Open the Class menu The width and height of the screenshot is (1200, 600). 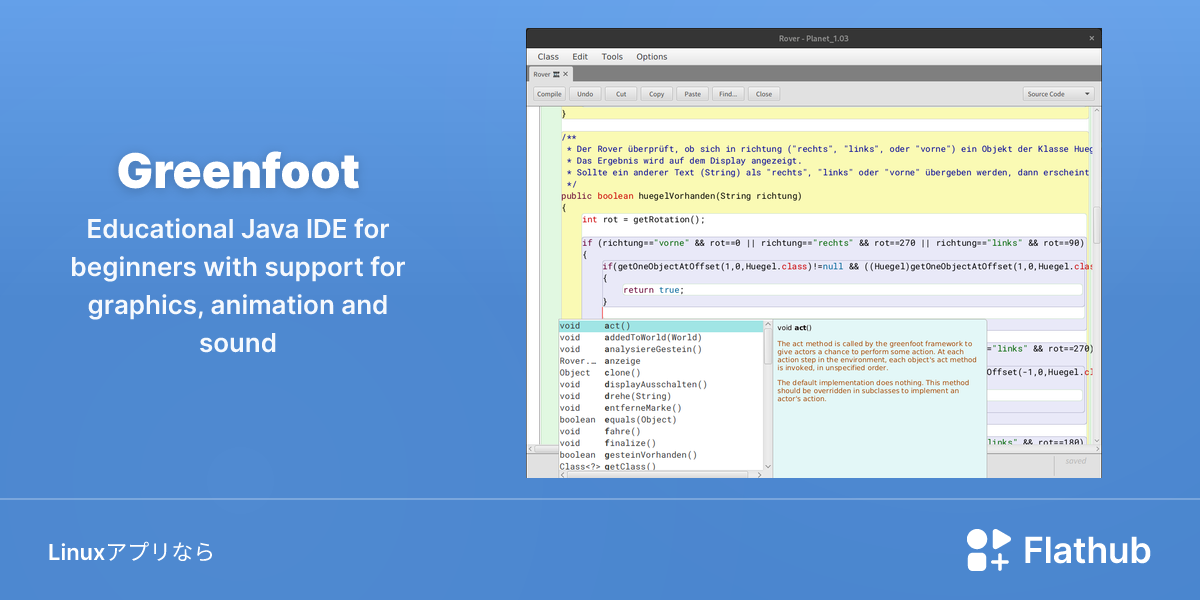[x=548, y=57]
